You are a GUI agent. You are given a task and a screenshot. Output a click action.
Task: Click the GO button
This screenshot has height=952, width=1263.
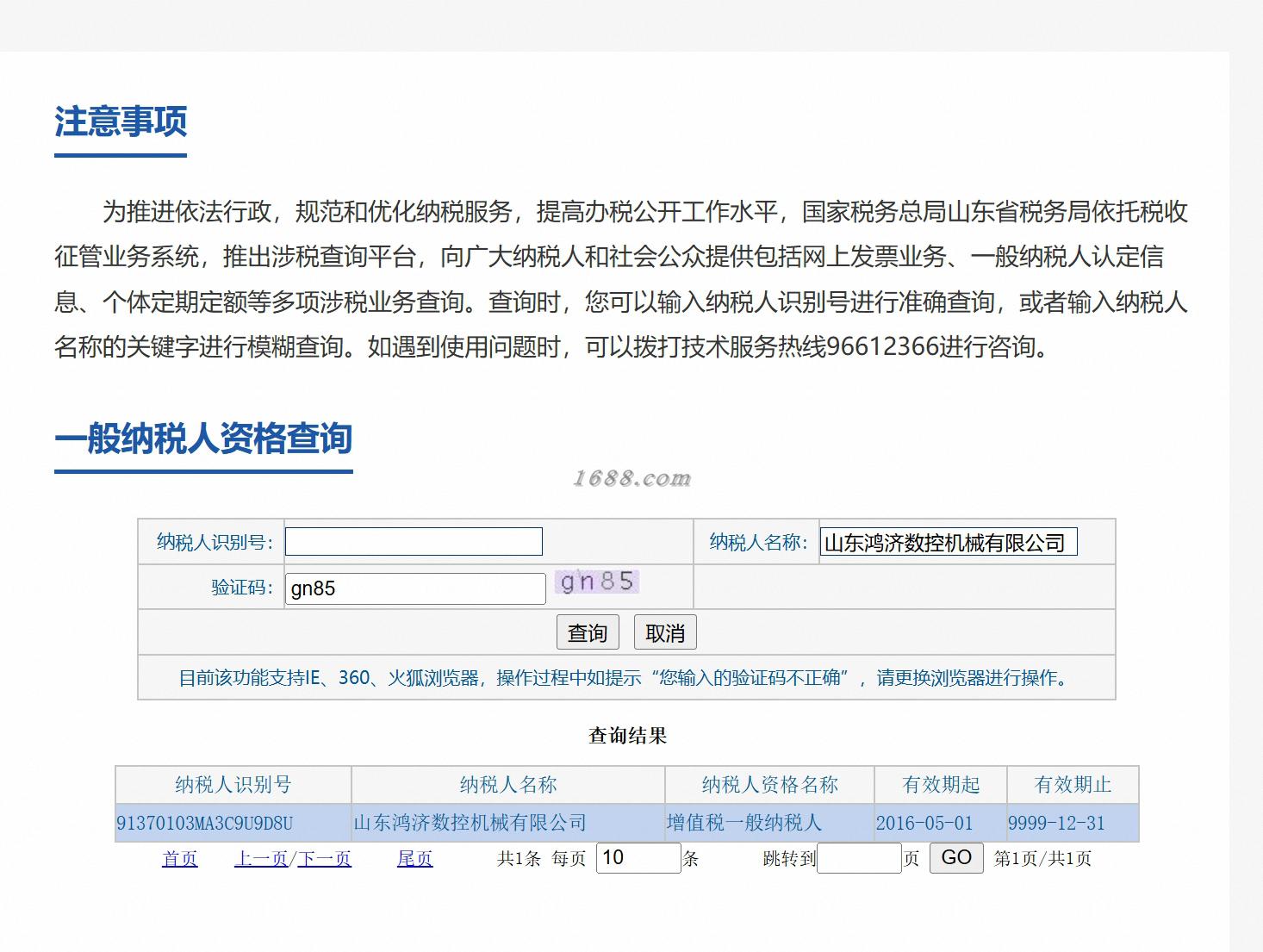[x=956, y=858]
